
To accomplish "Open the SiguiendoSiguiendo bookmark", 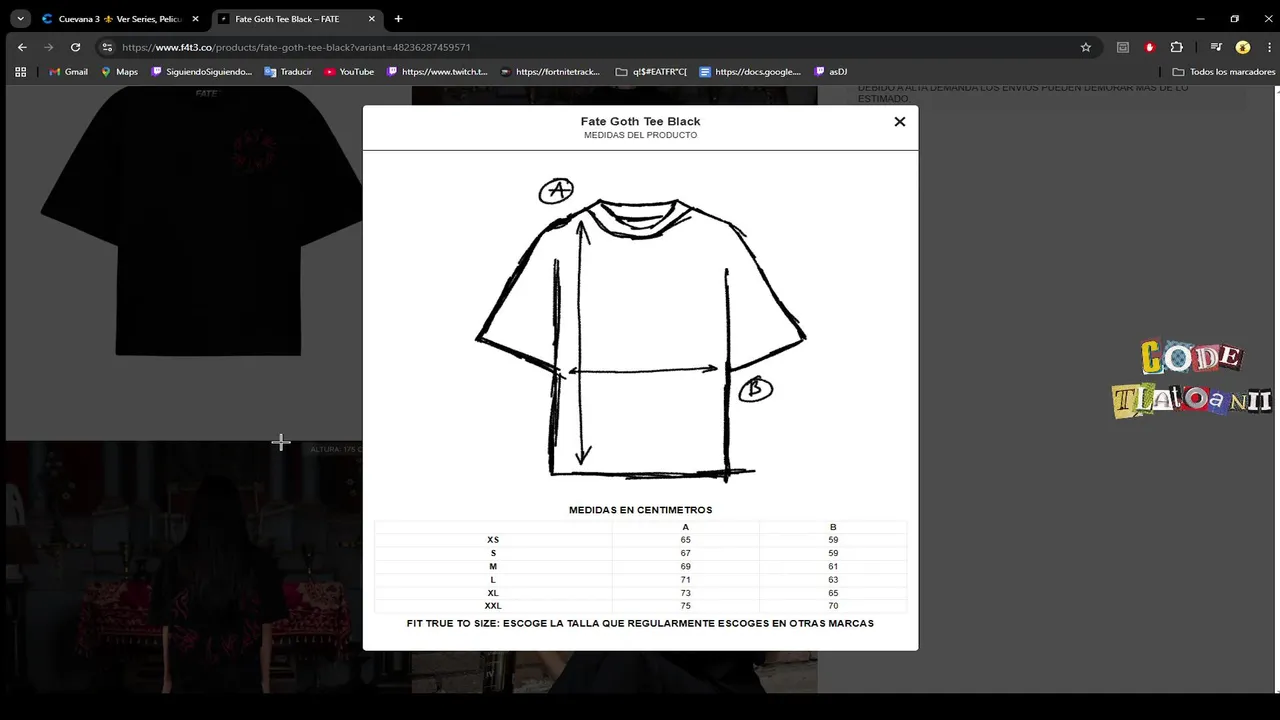I will pos(201,72).
